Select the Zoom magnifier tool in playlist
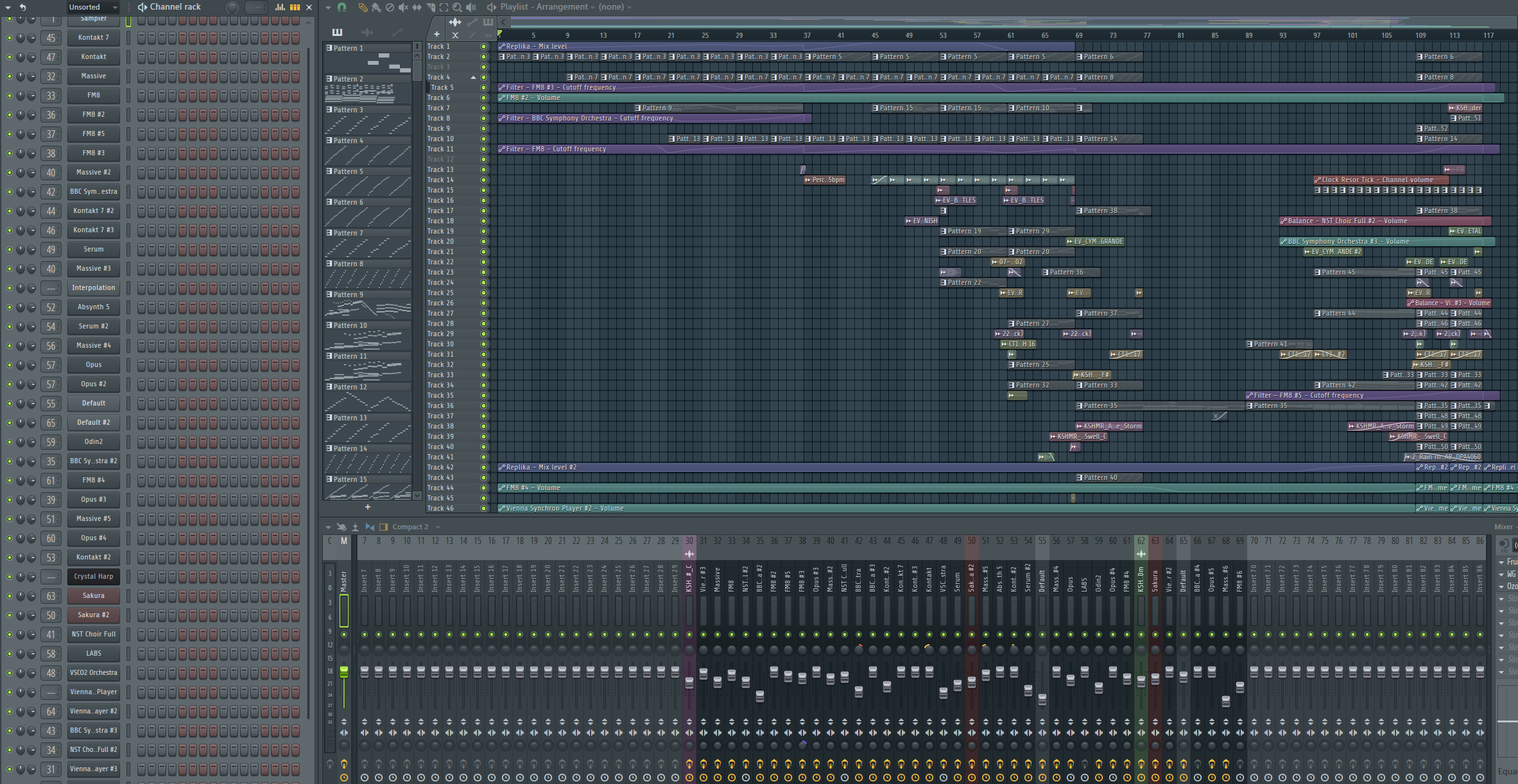This screenshot has width=1518, height=784. tap(457, 7)
